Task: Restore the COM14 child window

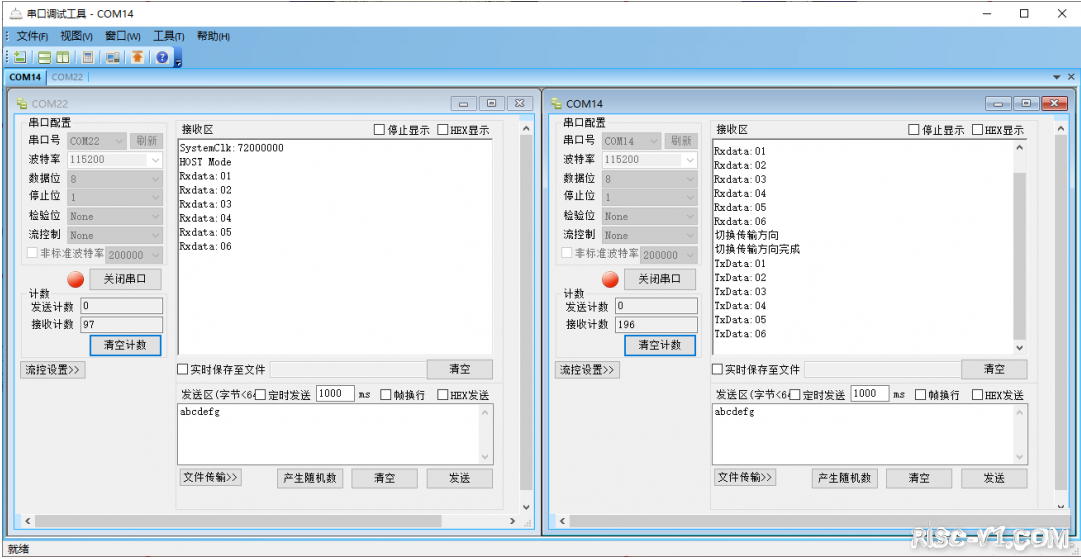Action: coord(1026,103)
